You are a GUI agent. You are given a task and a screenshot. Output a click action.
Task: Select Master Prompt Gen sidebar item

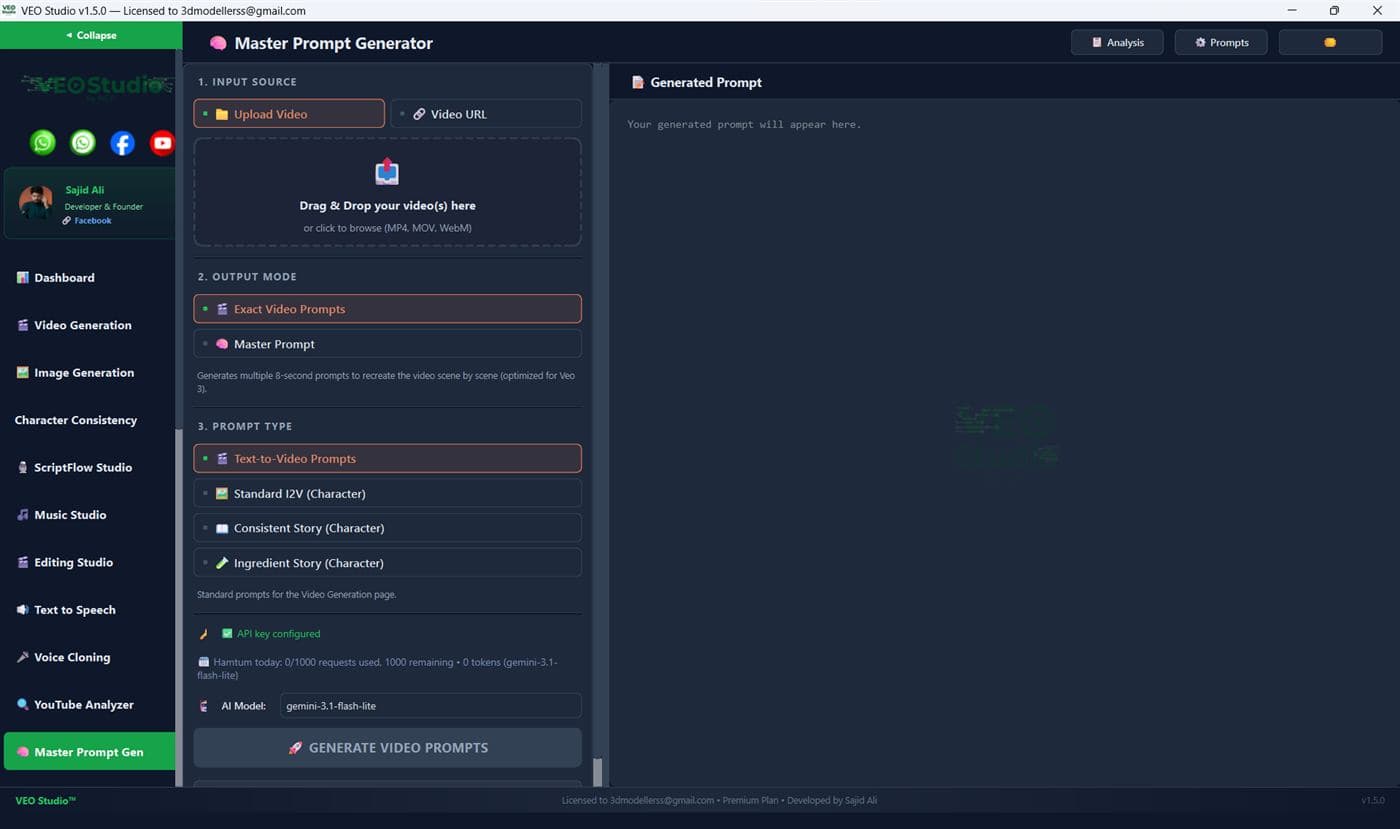tap(88, 752)
